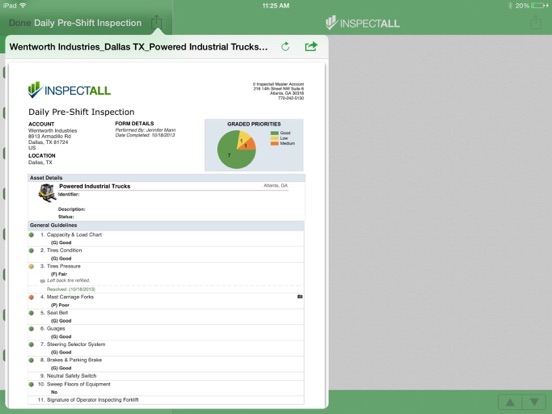This screenshot has height=414, width=552.
Task: Tap the LOCATION heading
Action: click(42, 156)
